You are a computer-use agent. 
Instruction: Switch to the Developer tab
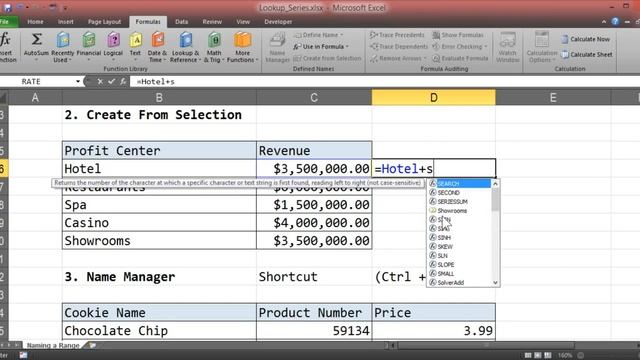pos(278,22)
